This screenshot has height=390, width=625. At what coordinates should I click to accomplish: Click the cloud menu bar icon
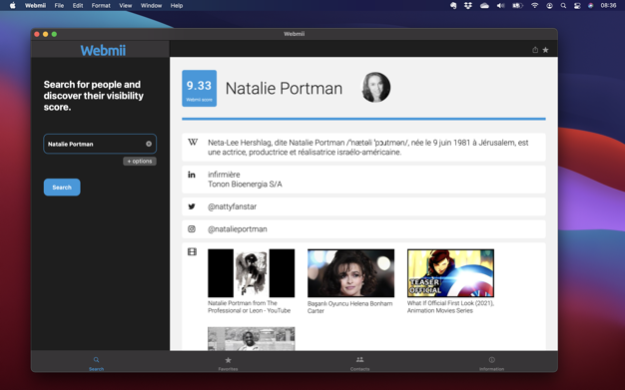pyautogui.click(x=484, y=6)
